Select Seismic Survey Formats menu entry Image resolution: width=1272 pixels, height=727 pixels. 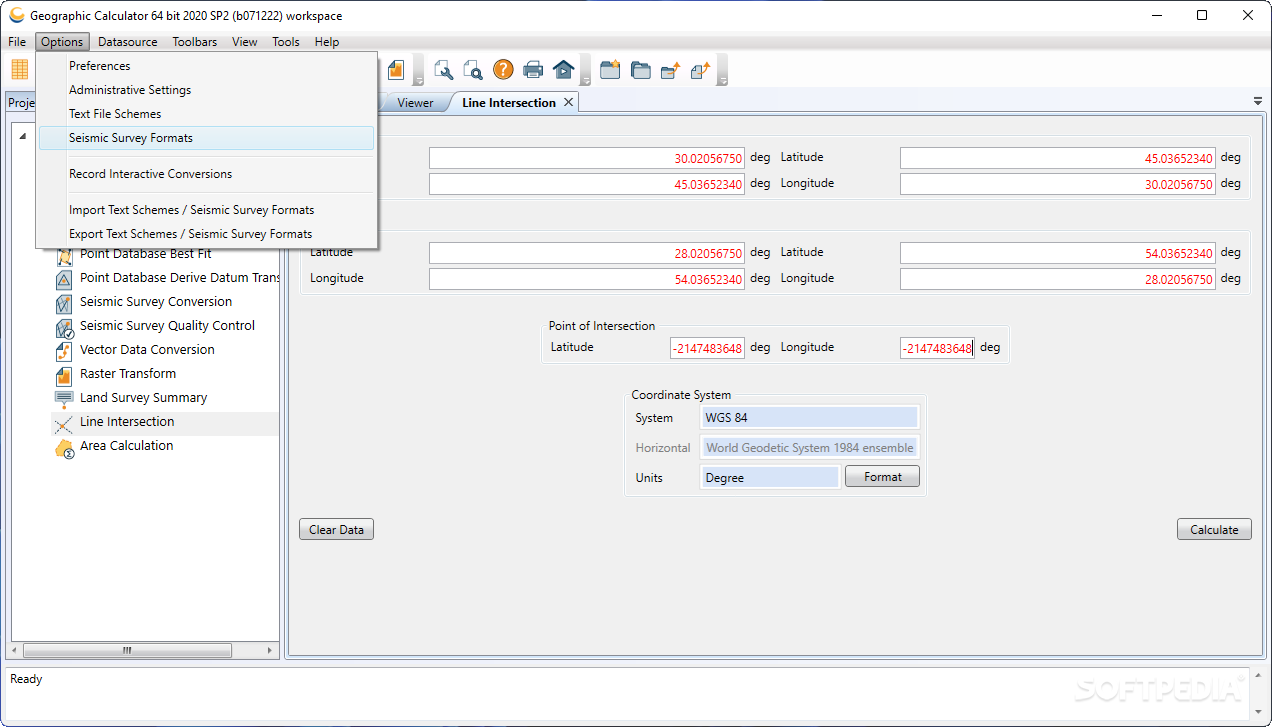click(206, 138)
